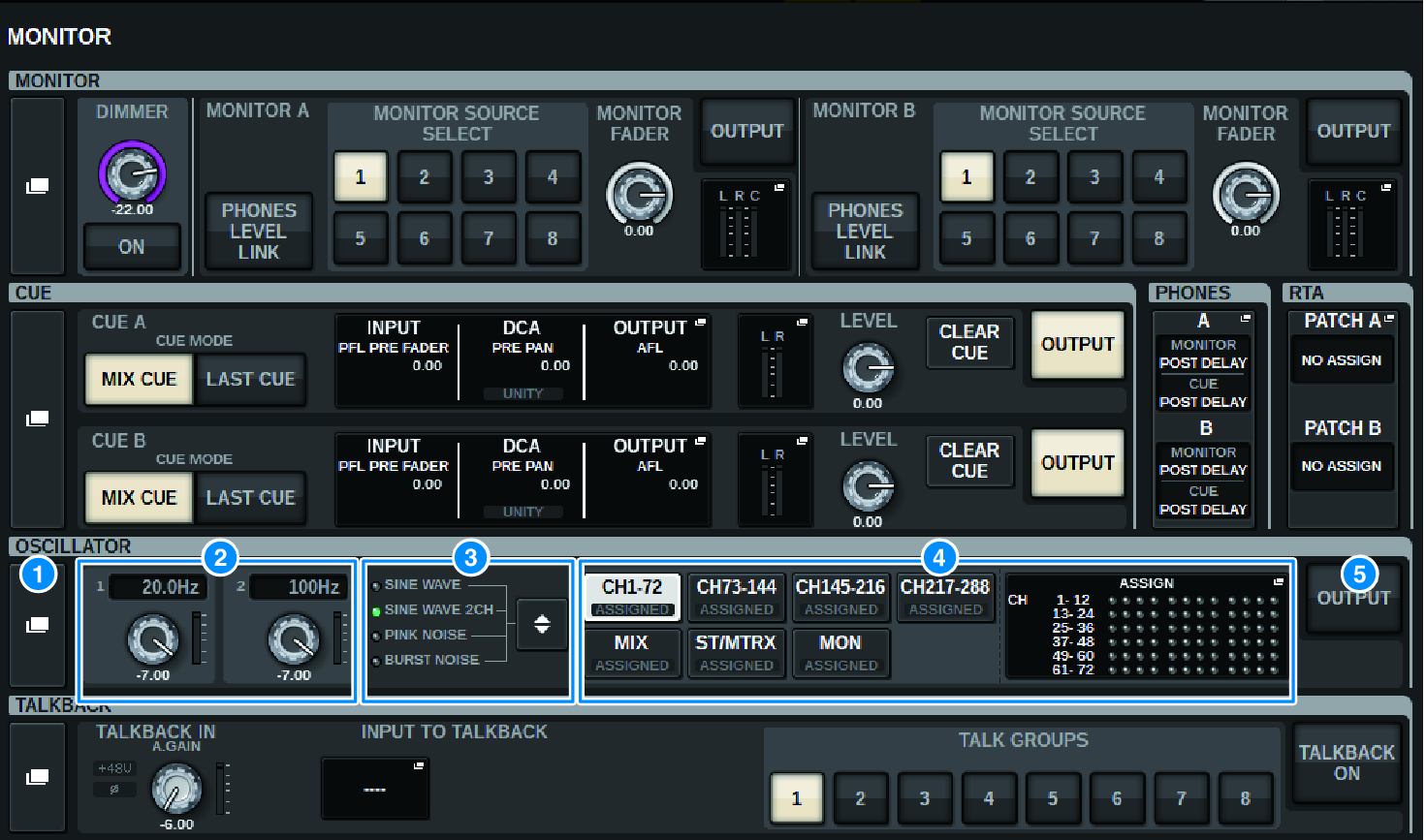This screenshot has height=840, width=1426.
Task: Open the NO ASSIGN selector under PATCH B
Action: coord(1343,466)
